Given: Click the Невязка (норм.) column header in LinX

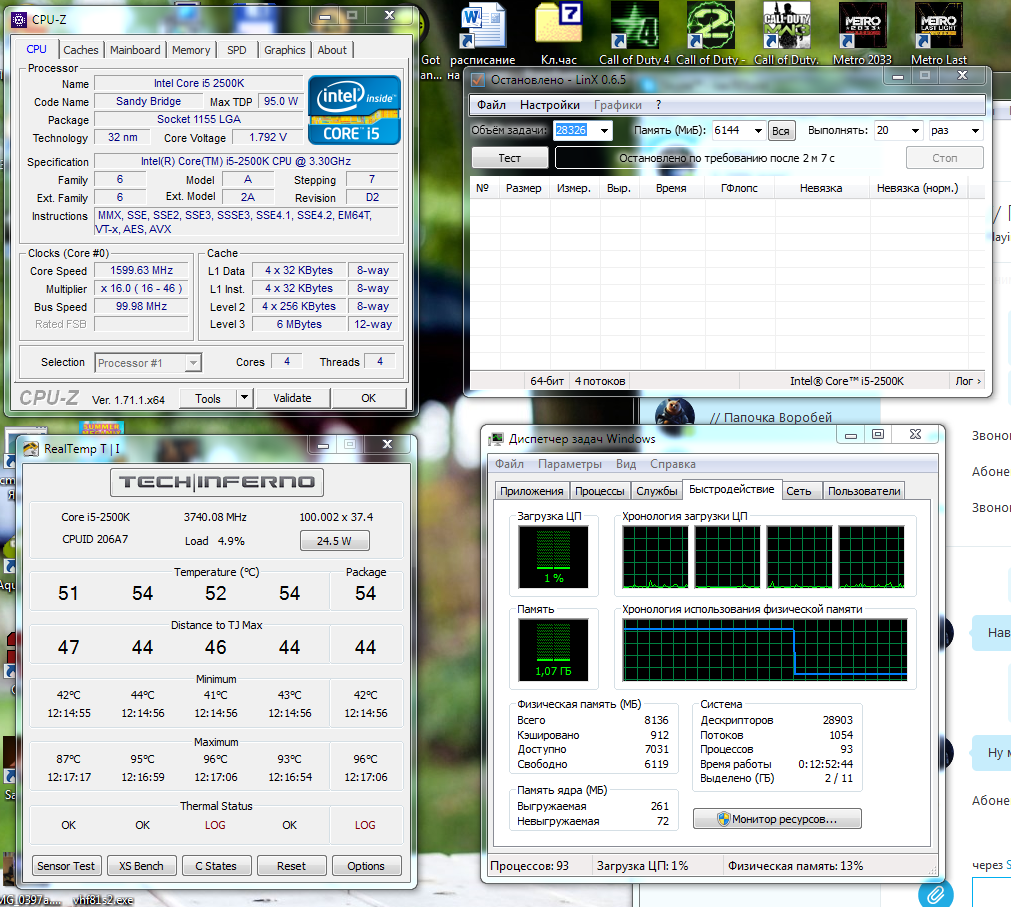Looking at the screenshot, I should pos(917,188).
